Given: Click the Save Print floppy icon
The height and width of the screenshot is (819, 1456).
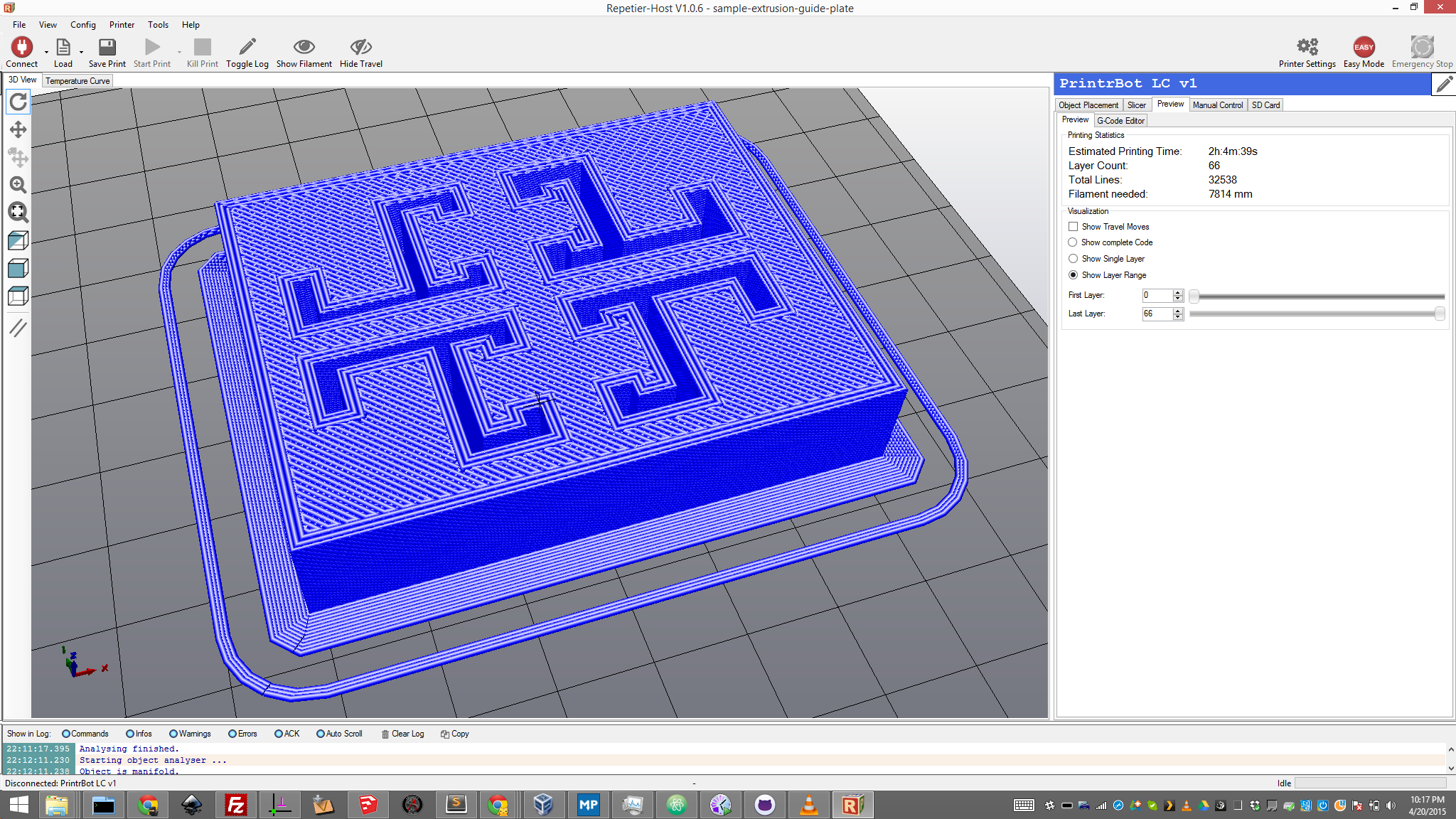Looking at the screenshot, I should coord(107,48).
